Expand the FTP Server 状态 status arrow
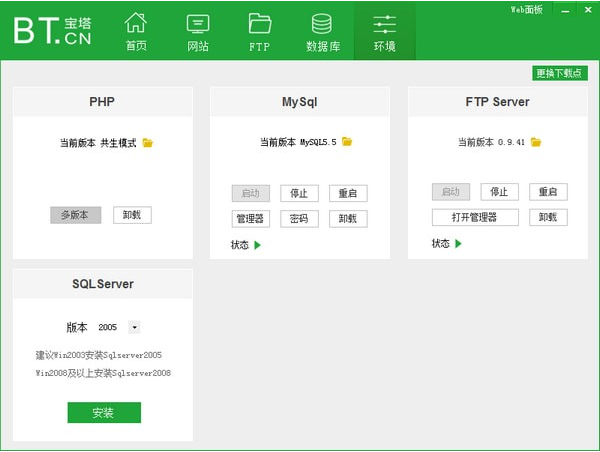The height and width of the screenshot is (452, 600). [x=459, y=243]
